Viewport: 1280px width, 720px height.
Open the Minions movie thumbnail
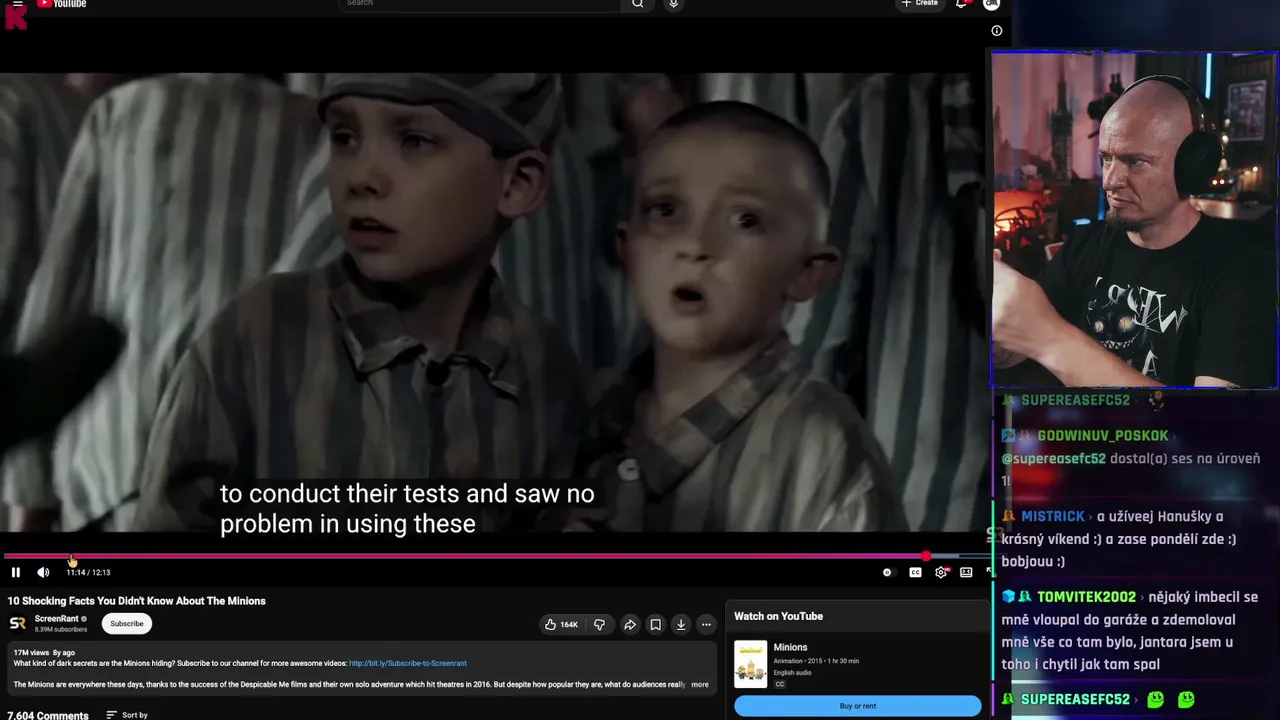click(751, 664)
